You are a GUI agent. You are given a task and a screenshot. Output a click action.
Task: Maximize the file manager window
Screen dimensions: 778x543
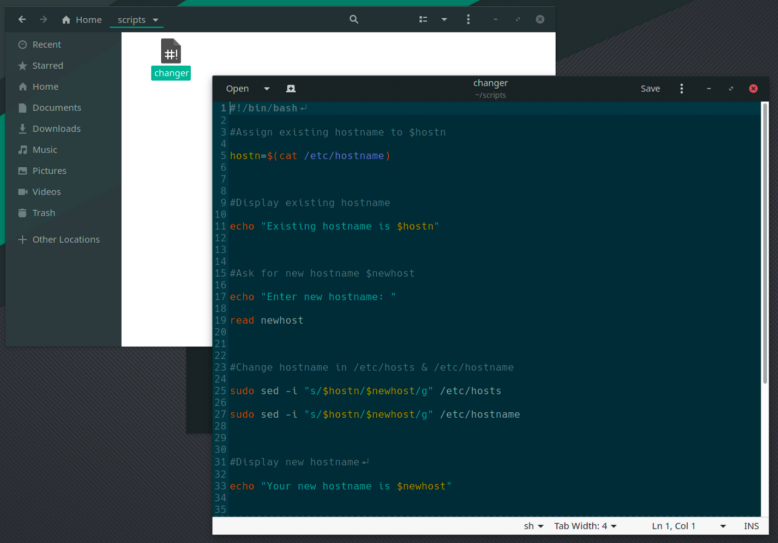[518, 19]
